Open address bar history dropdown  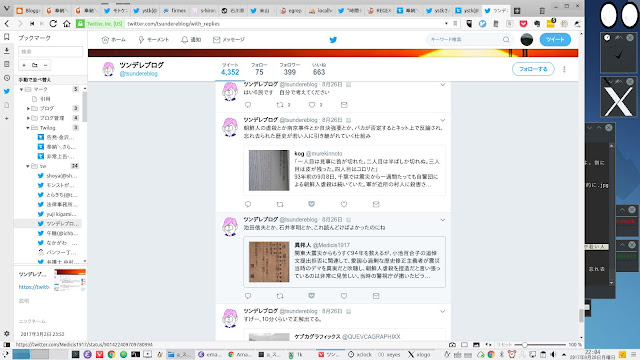(x=446, y=24)
